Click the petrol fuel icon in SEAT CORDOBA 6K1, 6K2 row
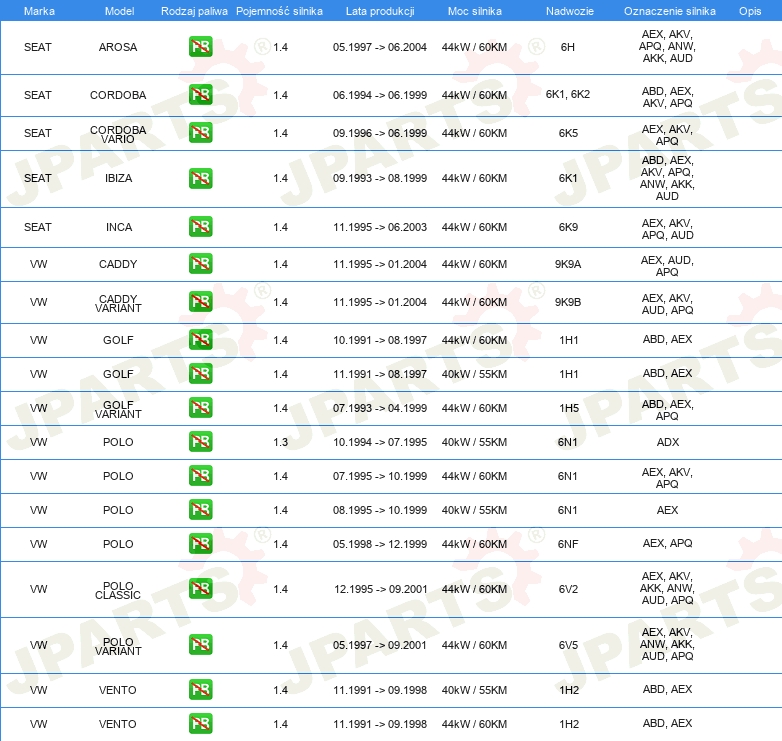 point(200,95)
